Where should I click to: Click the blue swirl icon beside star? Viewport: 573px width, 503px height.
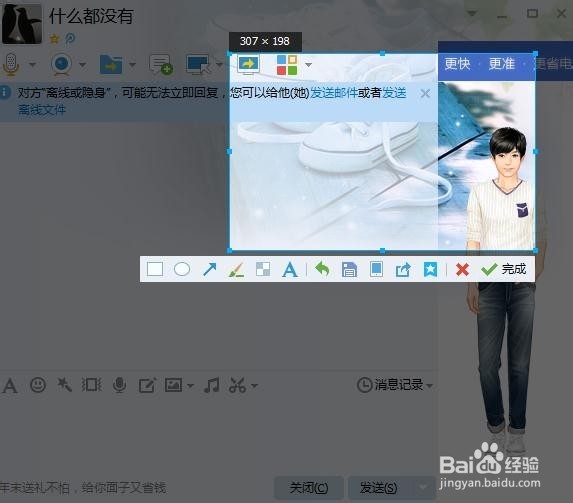(69, 38)
